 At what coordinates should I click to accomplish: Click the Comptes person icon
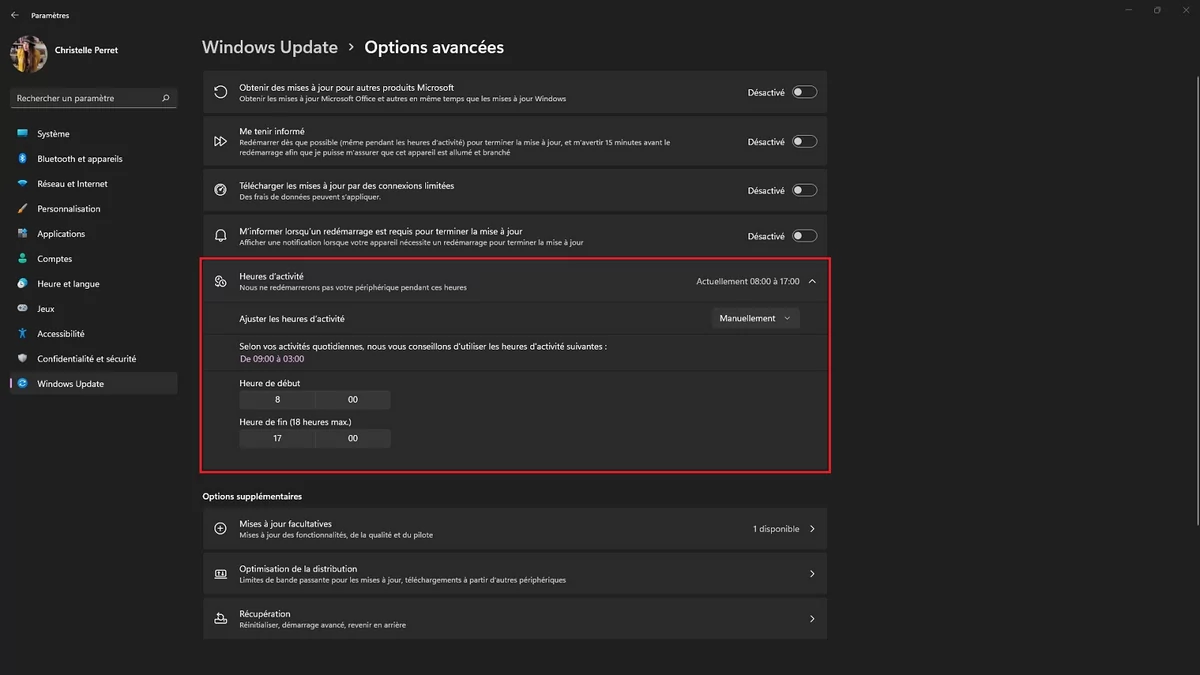[23, 259]
